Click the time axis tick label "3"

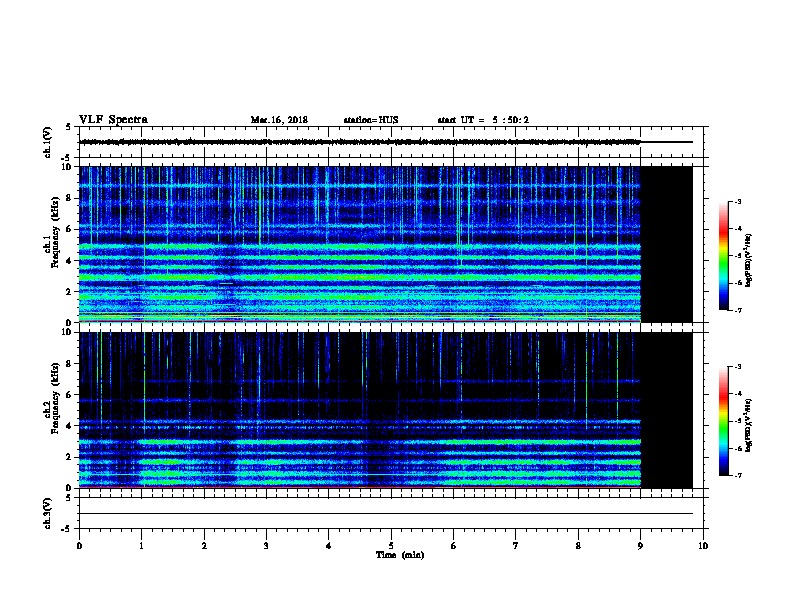(x=266, y=546)
